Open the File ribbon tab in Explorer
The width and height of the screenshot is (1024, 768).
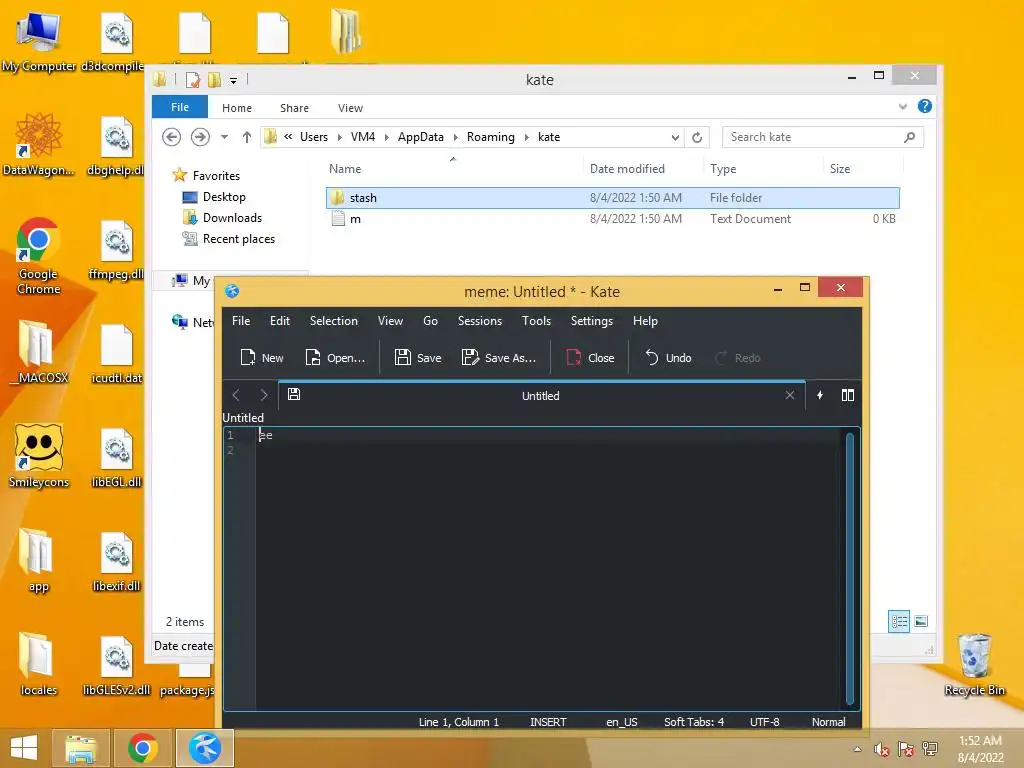click(180, 107)
